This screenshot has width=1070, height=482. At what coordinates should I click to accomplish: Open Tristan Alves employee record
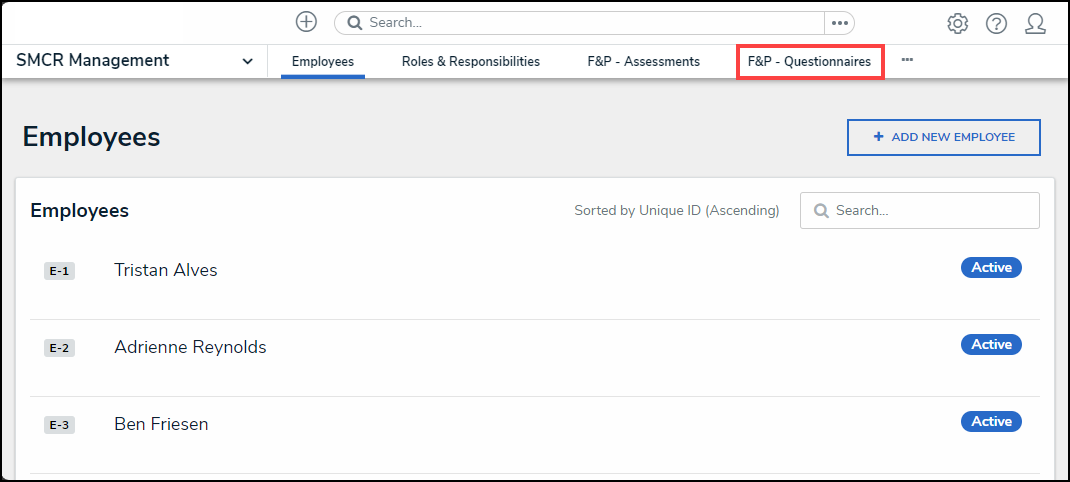(x=165, y=270)
